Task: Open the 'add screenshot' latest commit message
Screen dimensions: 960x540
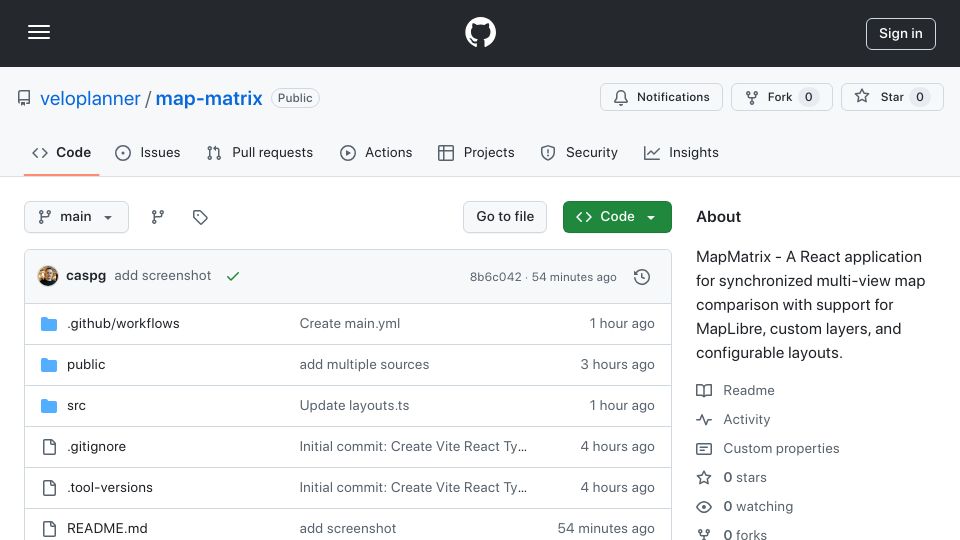Action: pos(163,276)
